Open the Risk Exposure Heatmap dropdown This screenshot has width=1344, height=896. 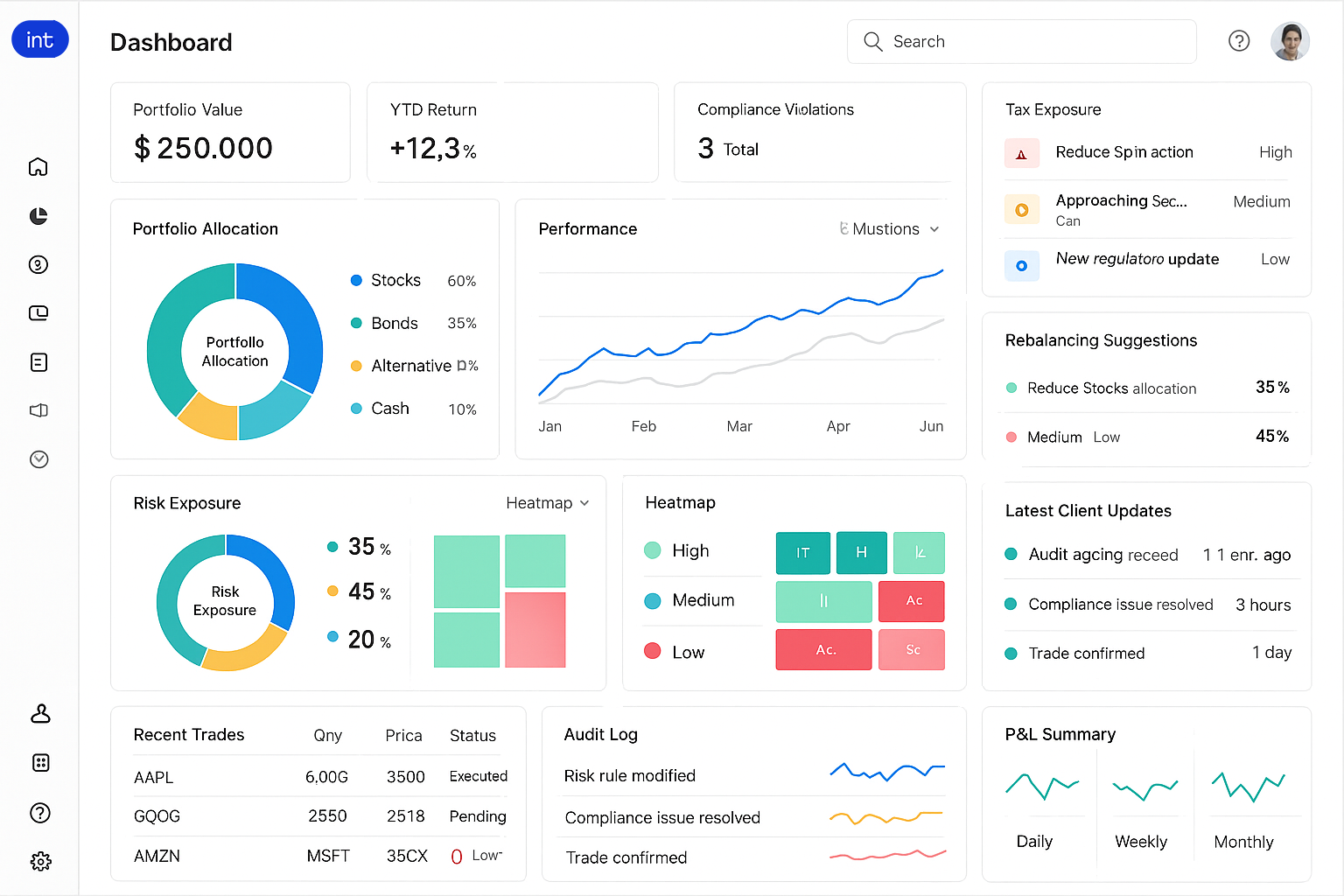tap(548, 503)
